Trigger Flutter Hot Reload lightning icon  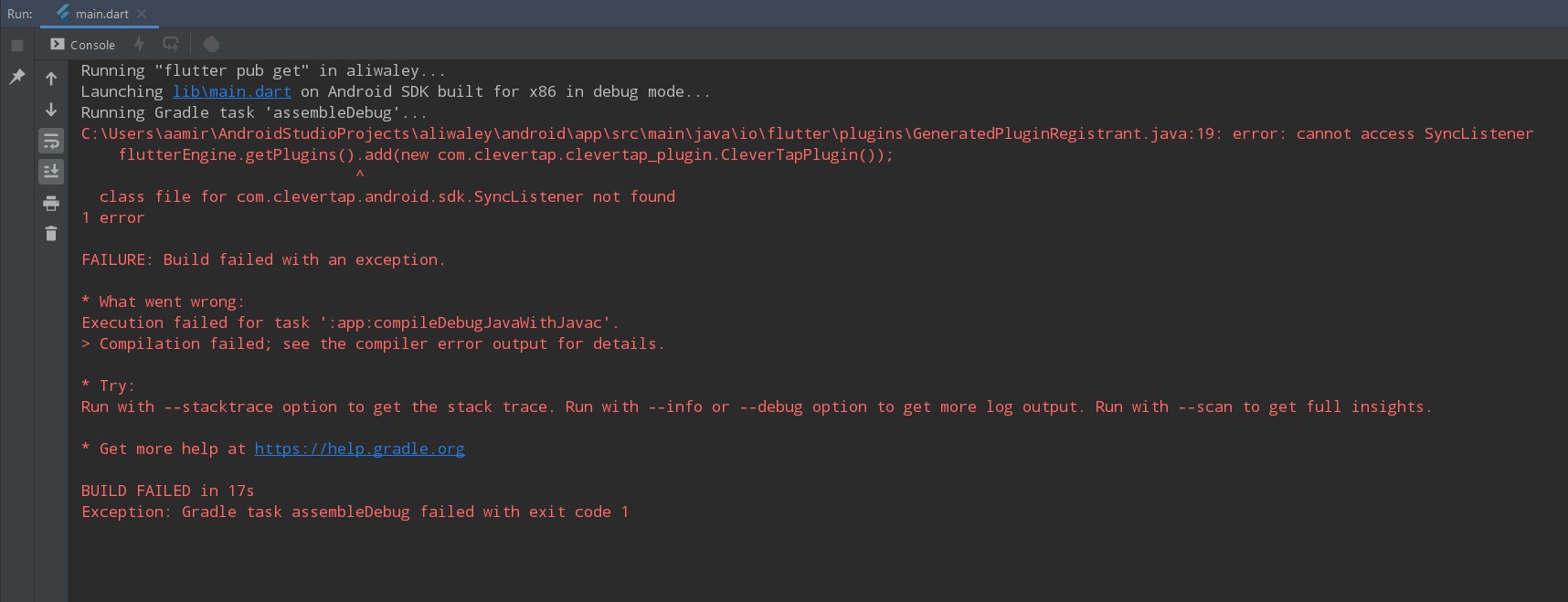(x=139, y=44)
